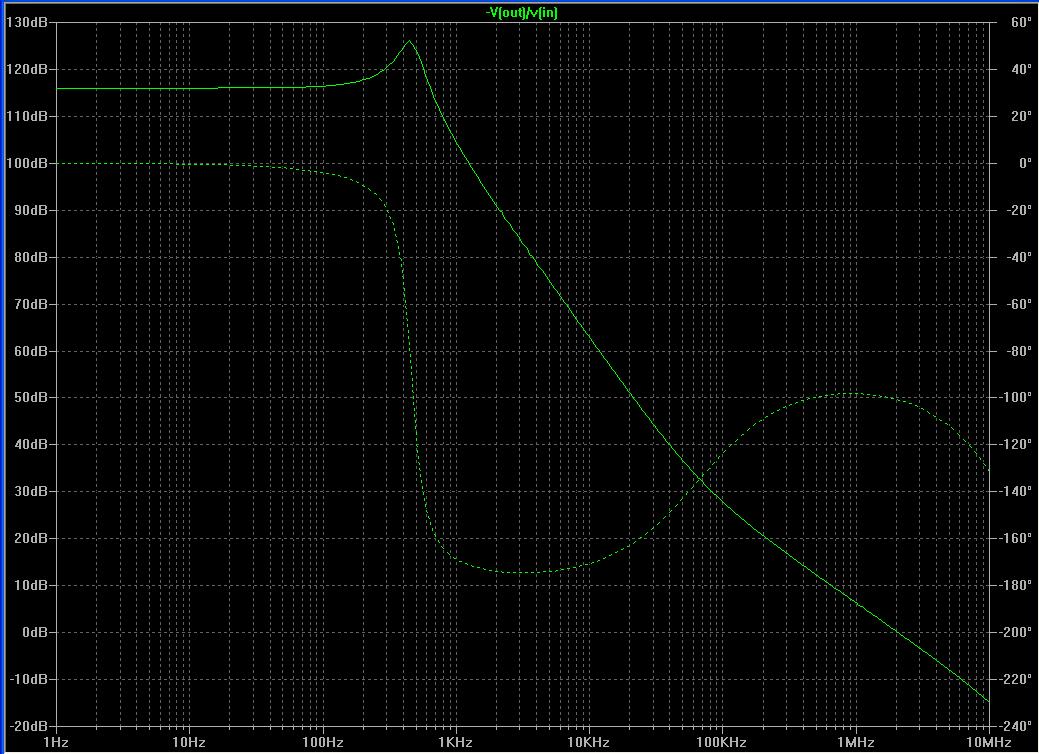Viewport: 1039px width, 754px height.
Task: Click the -220° phase axis label
Action: pos(1016,680)
